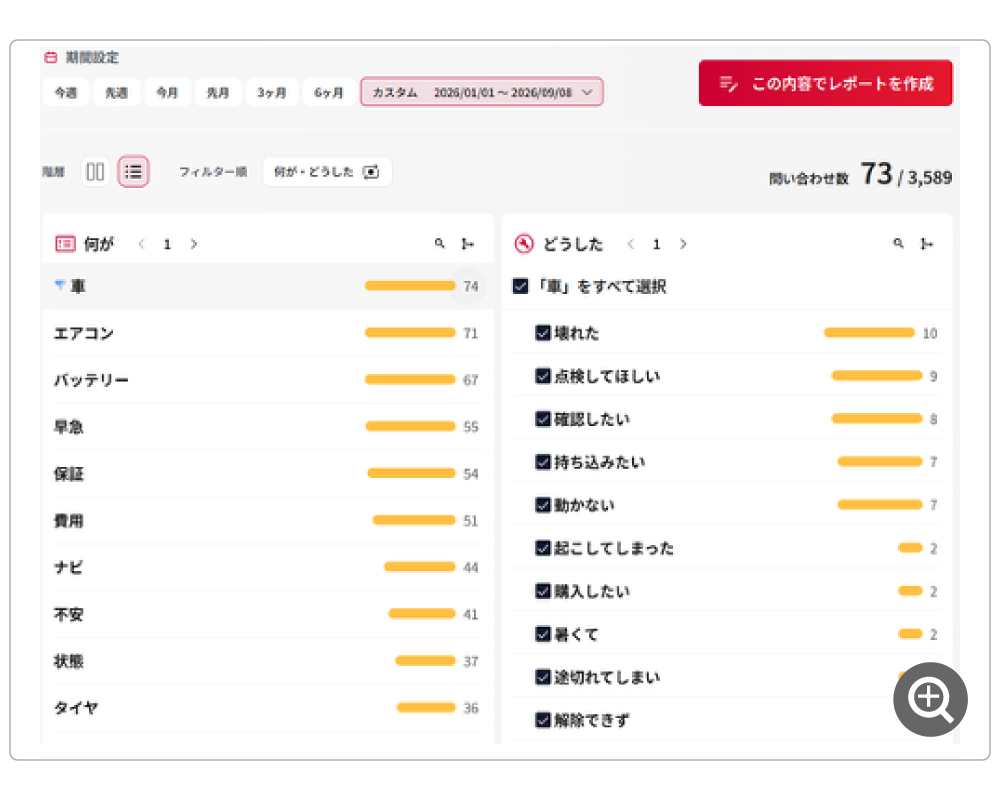This screenshot has height=800, width=1000.
Task: Select the 車 row in 何が list
Action: click(268, 286)
